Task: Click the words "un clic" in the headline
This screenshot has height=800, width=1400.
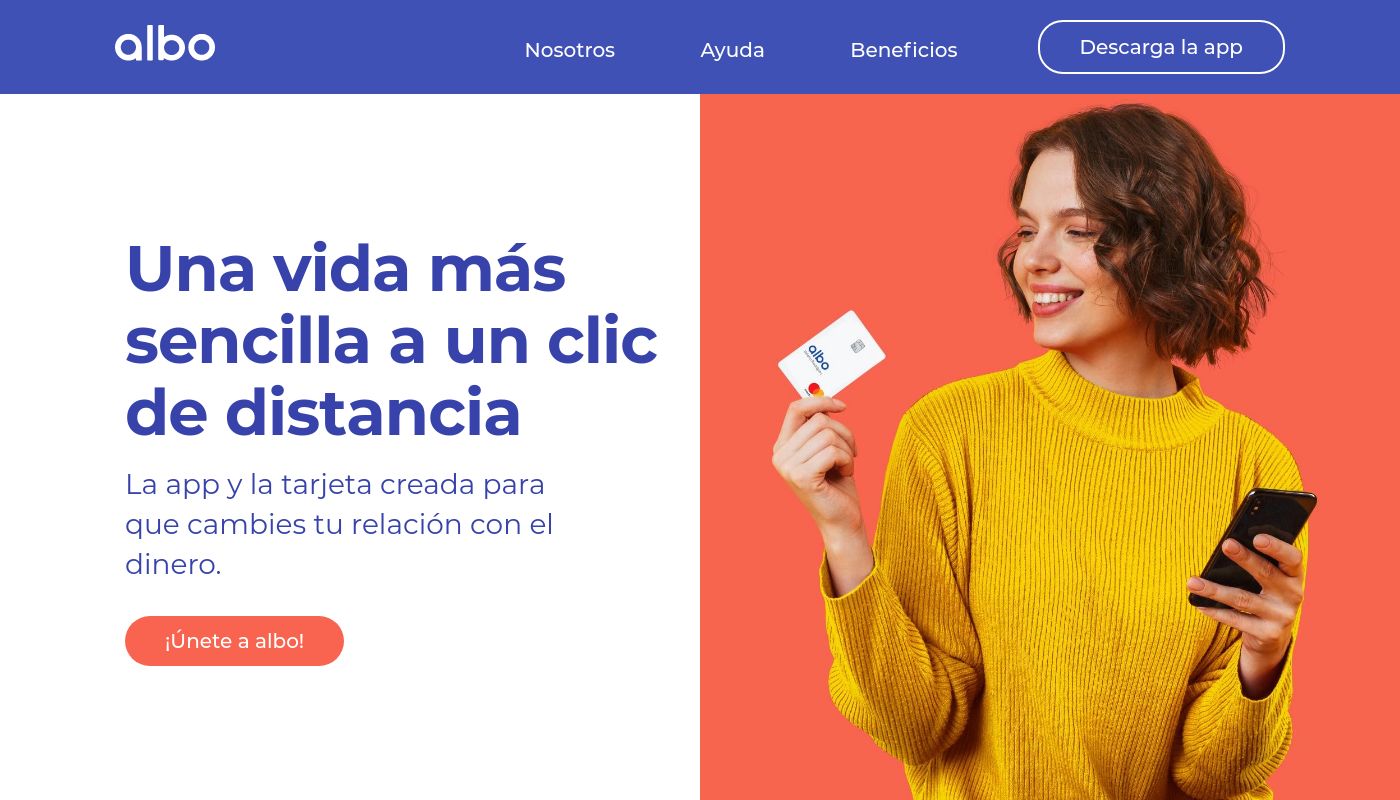Action: coord(551,341)
